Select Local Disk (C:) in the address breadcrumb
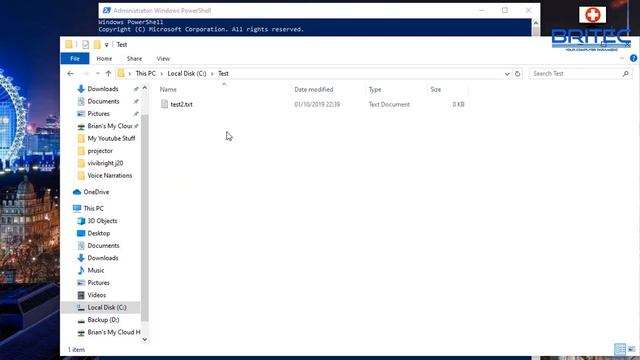This screenshot has height=360, width=640. (187, 73)
